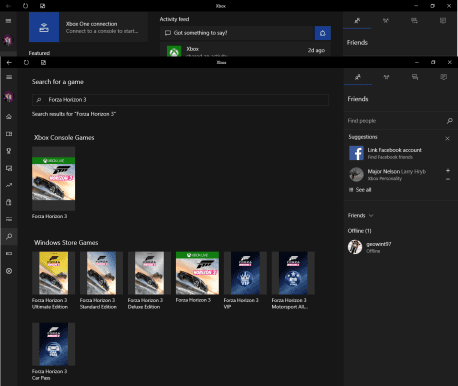This screenshot has width=458, height=386.
Task: Click the blue Xbox One connection tile icon
Action: click(x=44, y=27)
